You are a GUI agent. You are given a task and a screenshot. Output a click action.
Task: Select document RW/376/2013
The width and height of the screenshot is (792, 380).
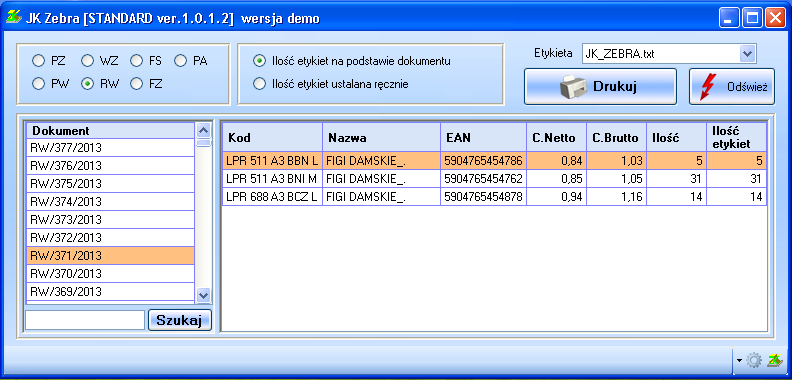(110, 166)
